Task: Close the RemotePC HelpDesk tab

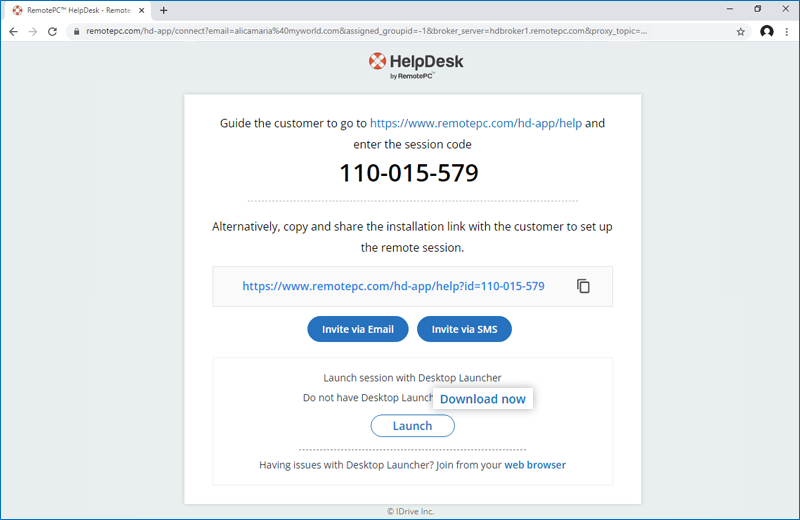Action: point(142,10)
